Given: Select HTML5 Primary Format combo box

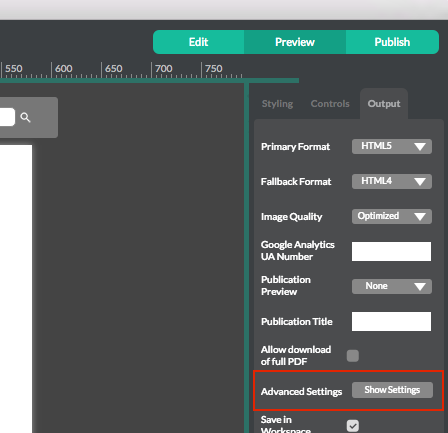Looking at the screenshot, I should 392,147.
